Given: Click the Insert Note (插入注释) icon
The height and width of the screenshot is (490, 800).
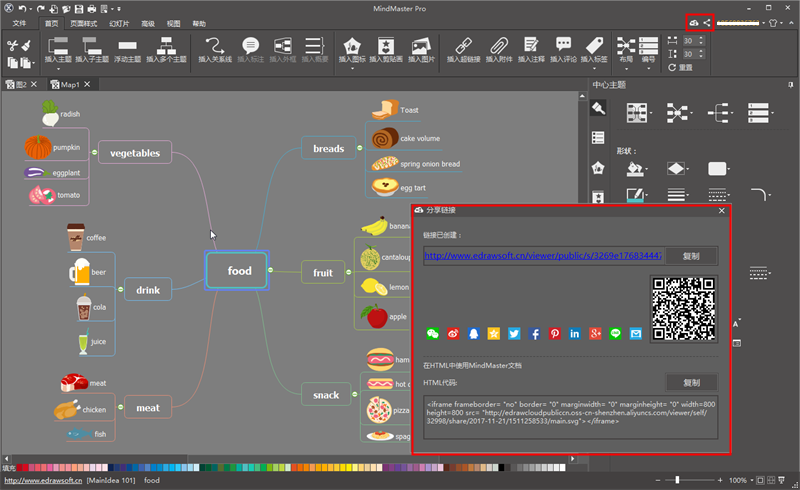Looking at the screenshot, I should (x=531, y=45).
